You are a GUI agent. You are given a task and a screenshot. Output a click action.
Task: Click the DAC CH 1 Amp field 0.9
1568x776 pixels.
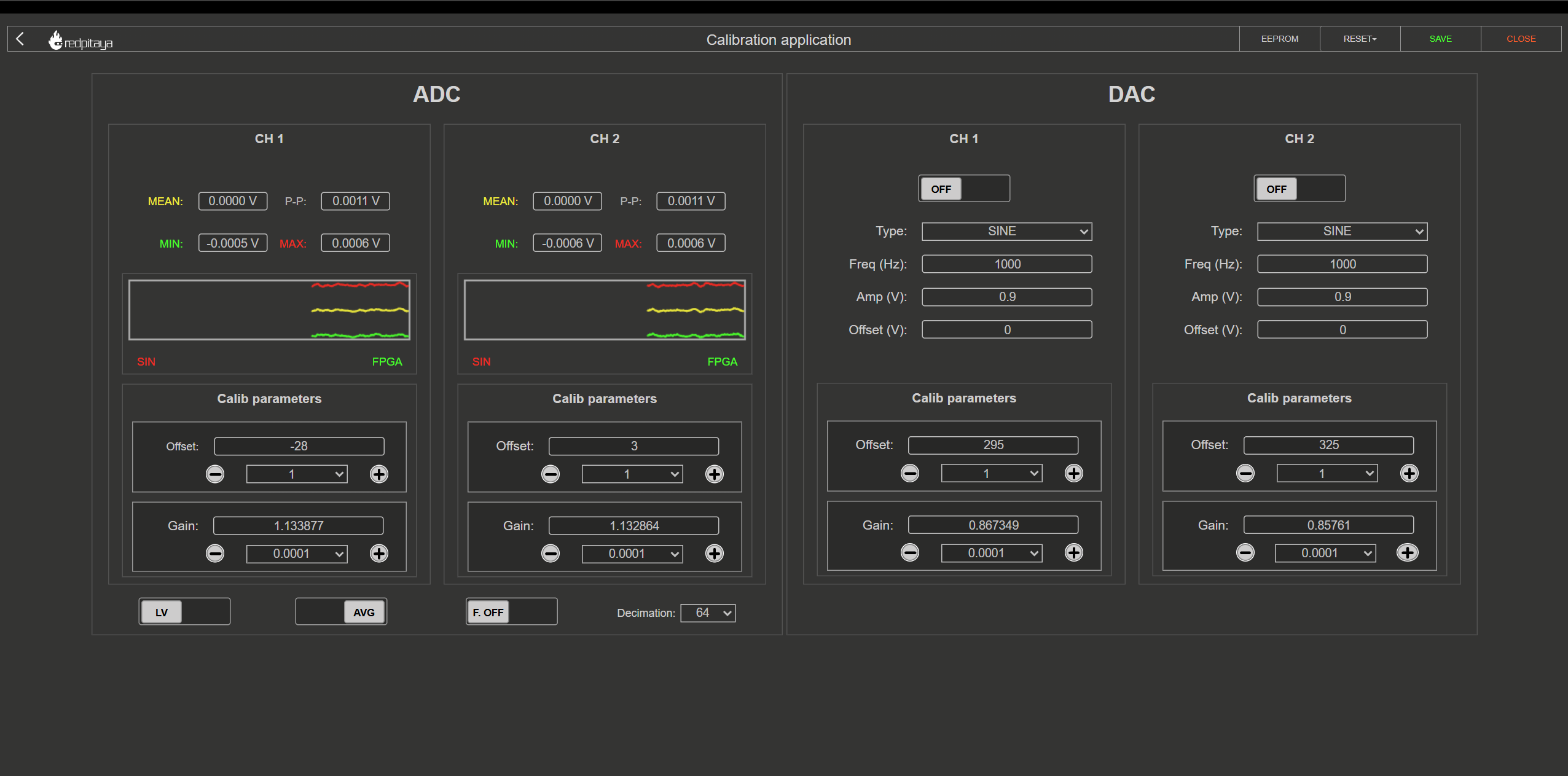pos(1007,297)
